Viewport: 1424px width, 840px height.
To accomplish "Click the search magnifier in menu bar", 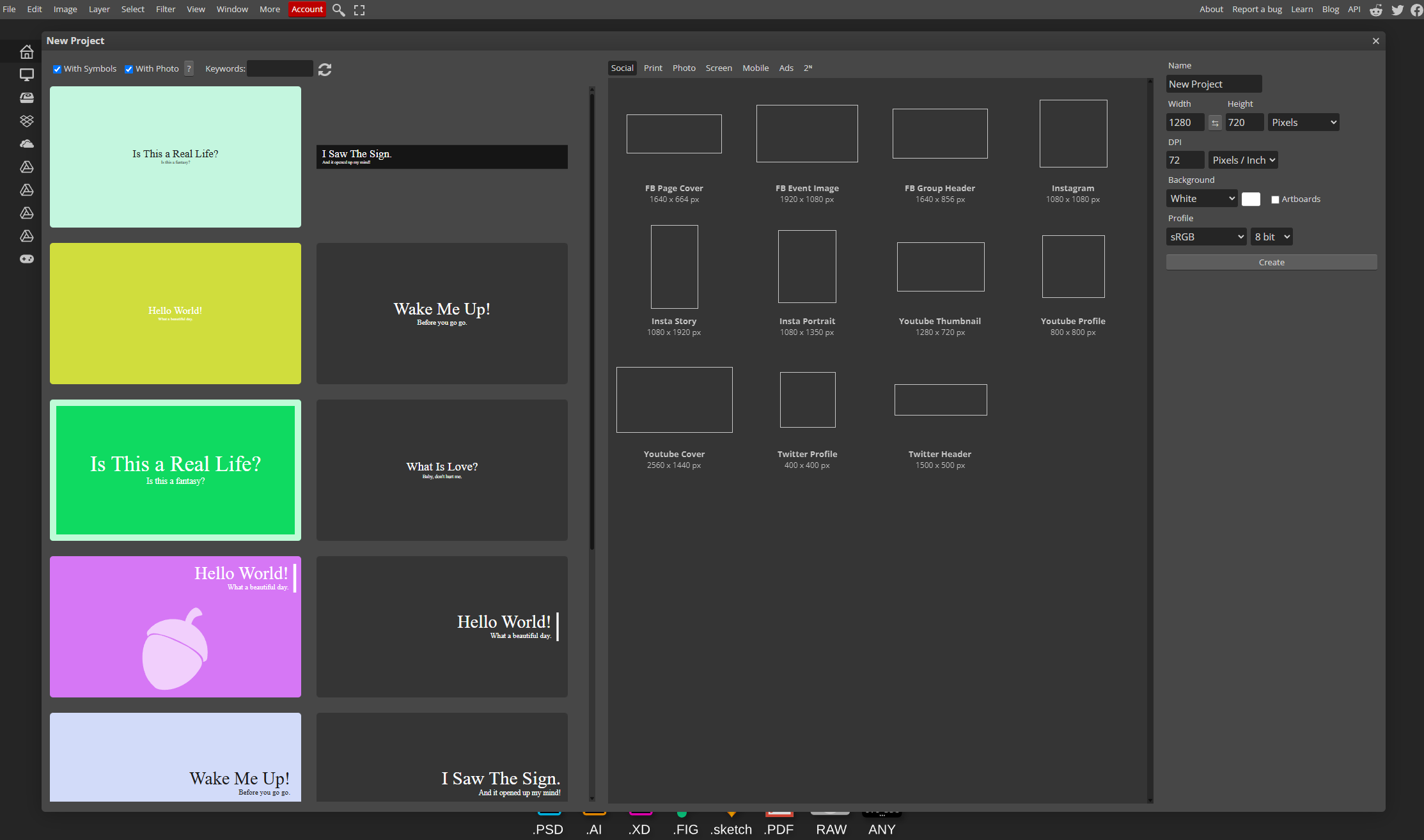I will pyautogui.click(x=339, y=10).
